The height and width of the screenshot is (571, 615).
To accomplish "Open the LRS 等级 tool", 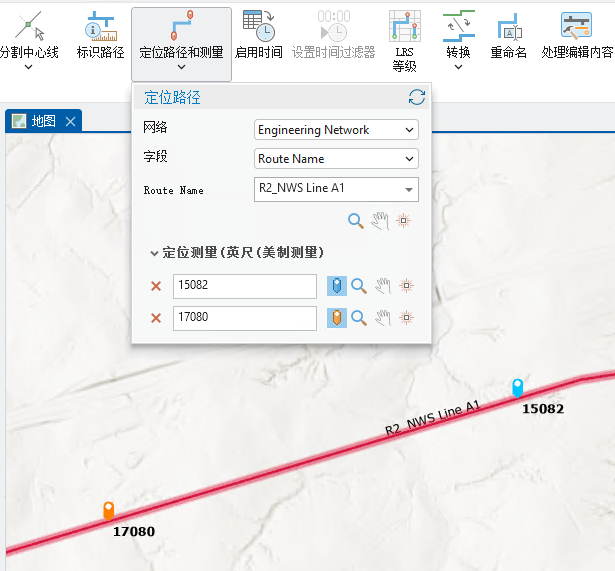I will coord(404,28).
